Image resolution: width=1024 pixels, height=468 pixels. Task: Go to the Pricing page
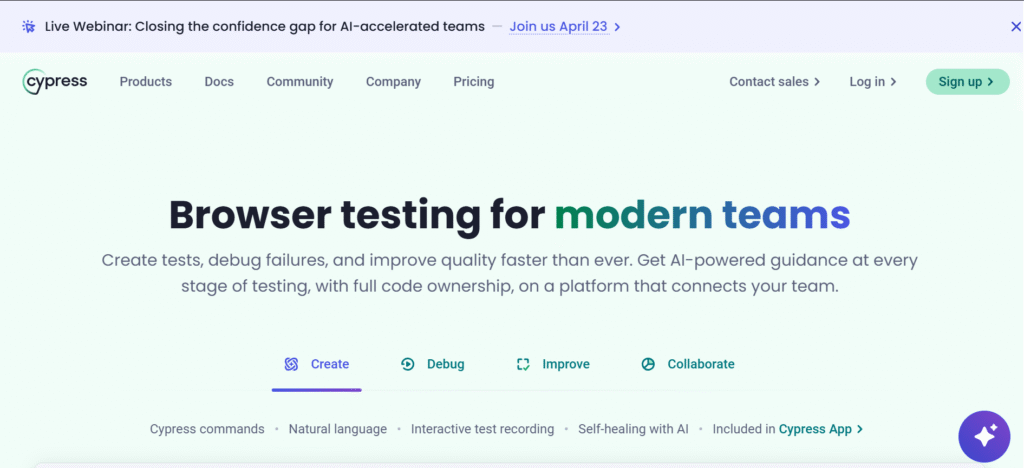[x=474, y=82]
